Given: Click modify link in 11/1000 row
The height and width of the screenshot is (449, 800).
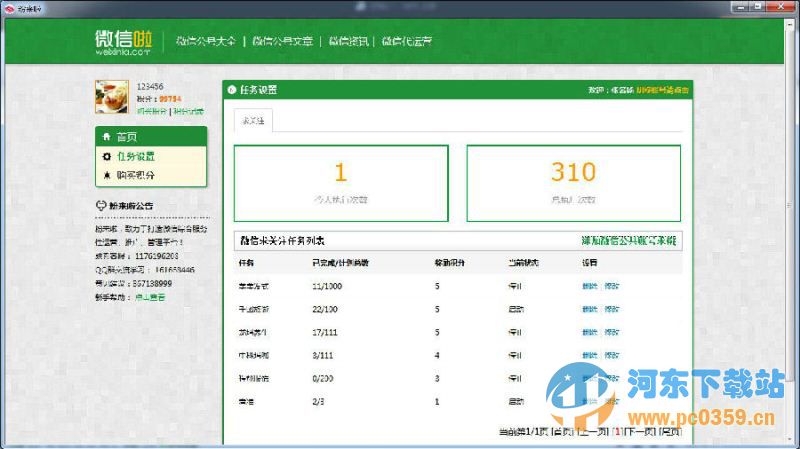Looking at the screenshot, I should pyautogui.click(x=612, y=286).
